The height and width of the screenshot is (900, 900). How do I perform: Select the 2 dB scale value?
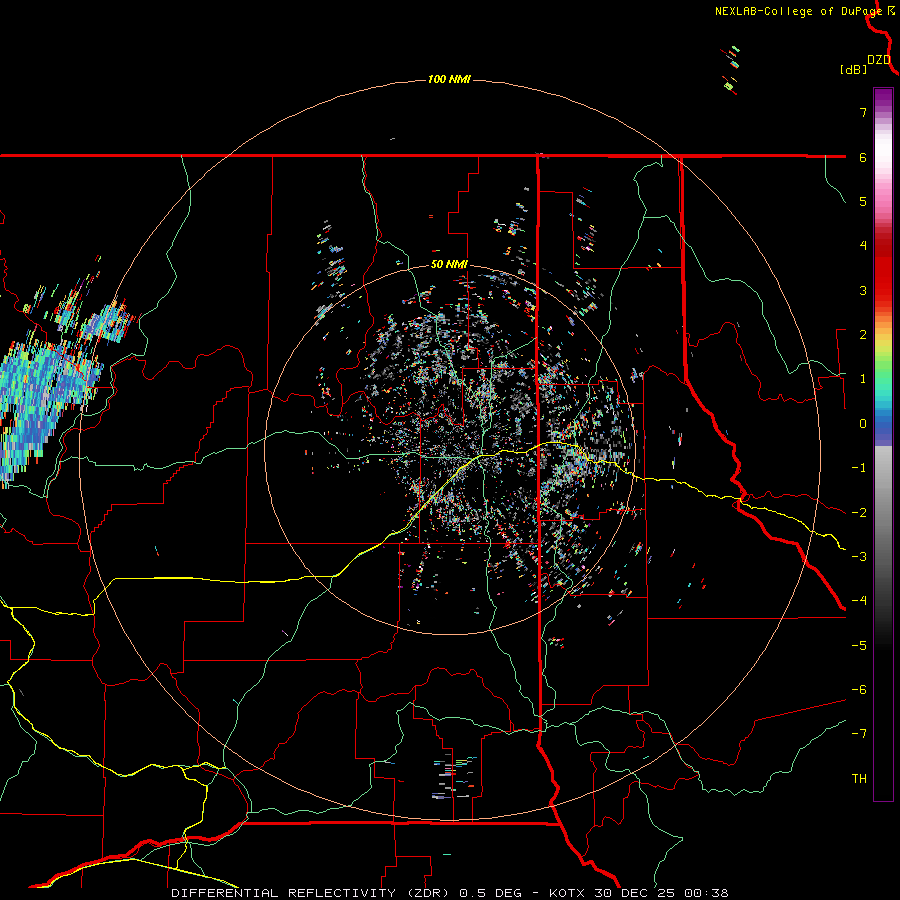(x=863, y=335)
